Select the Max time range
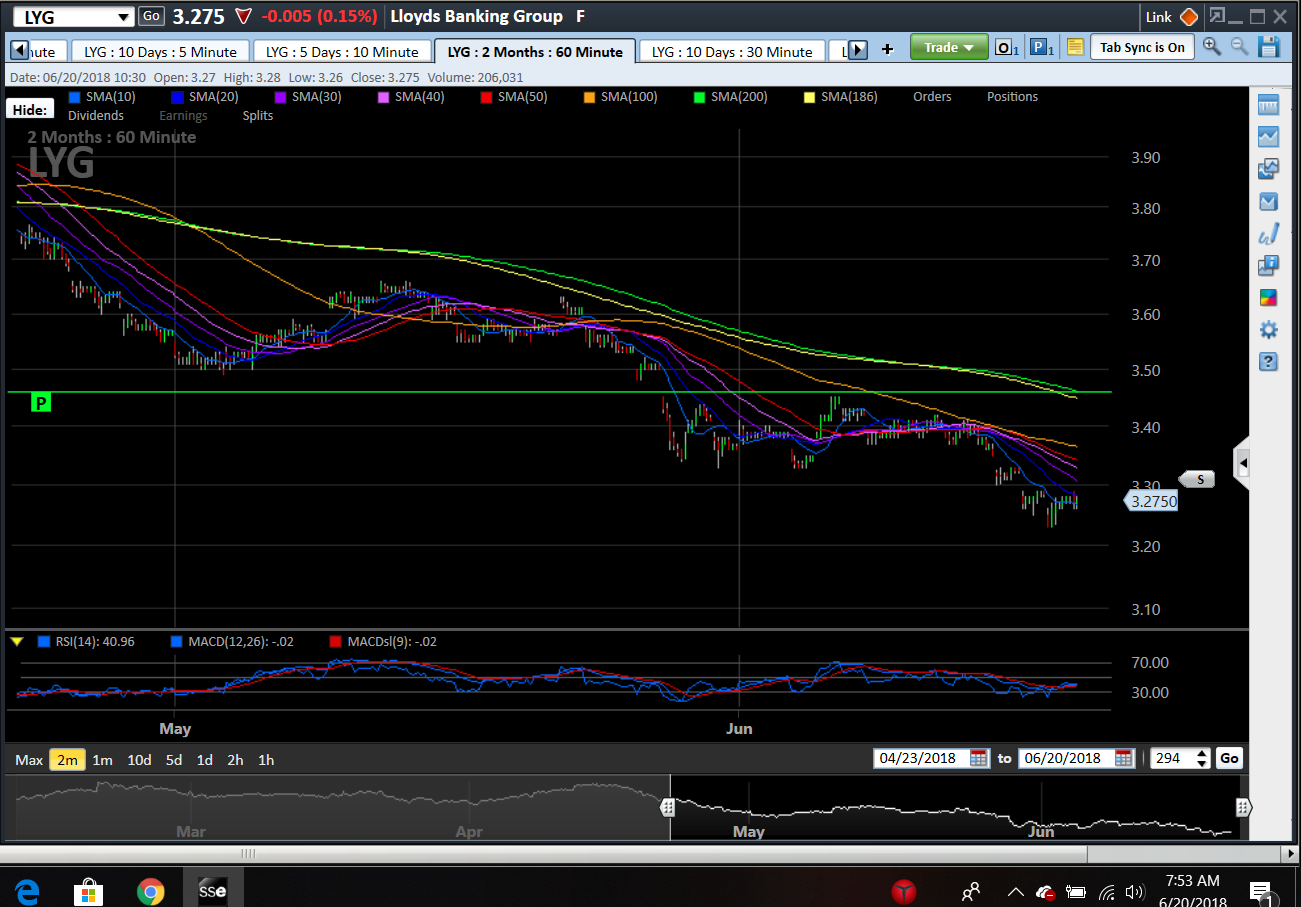 (x=29, y=760)
